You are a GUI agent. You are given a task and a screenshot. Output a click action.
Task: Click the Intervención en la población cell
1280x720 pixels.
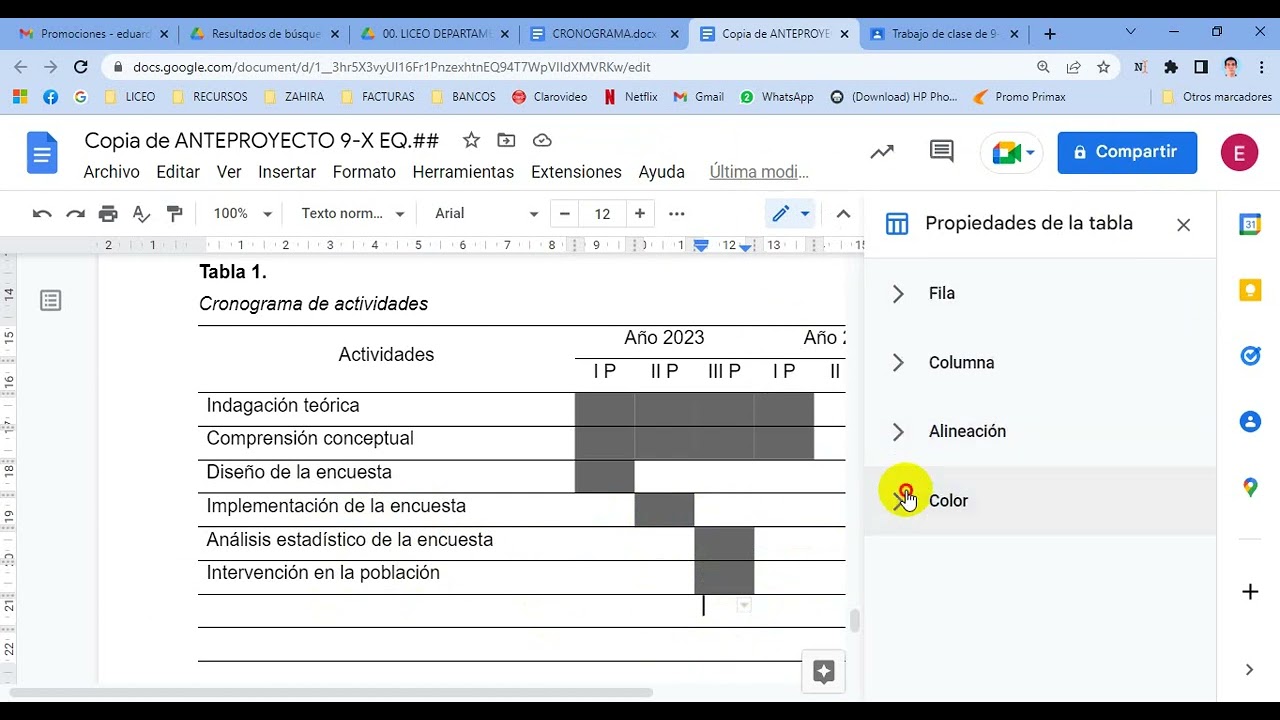(x=386, y=577)
